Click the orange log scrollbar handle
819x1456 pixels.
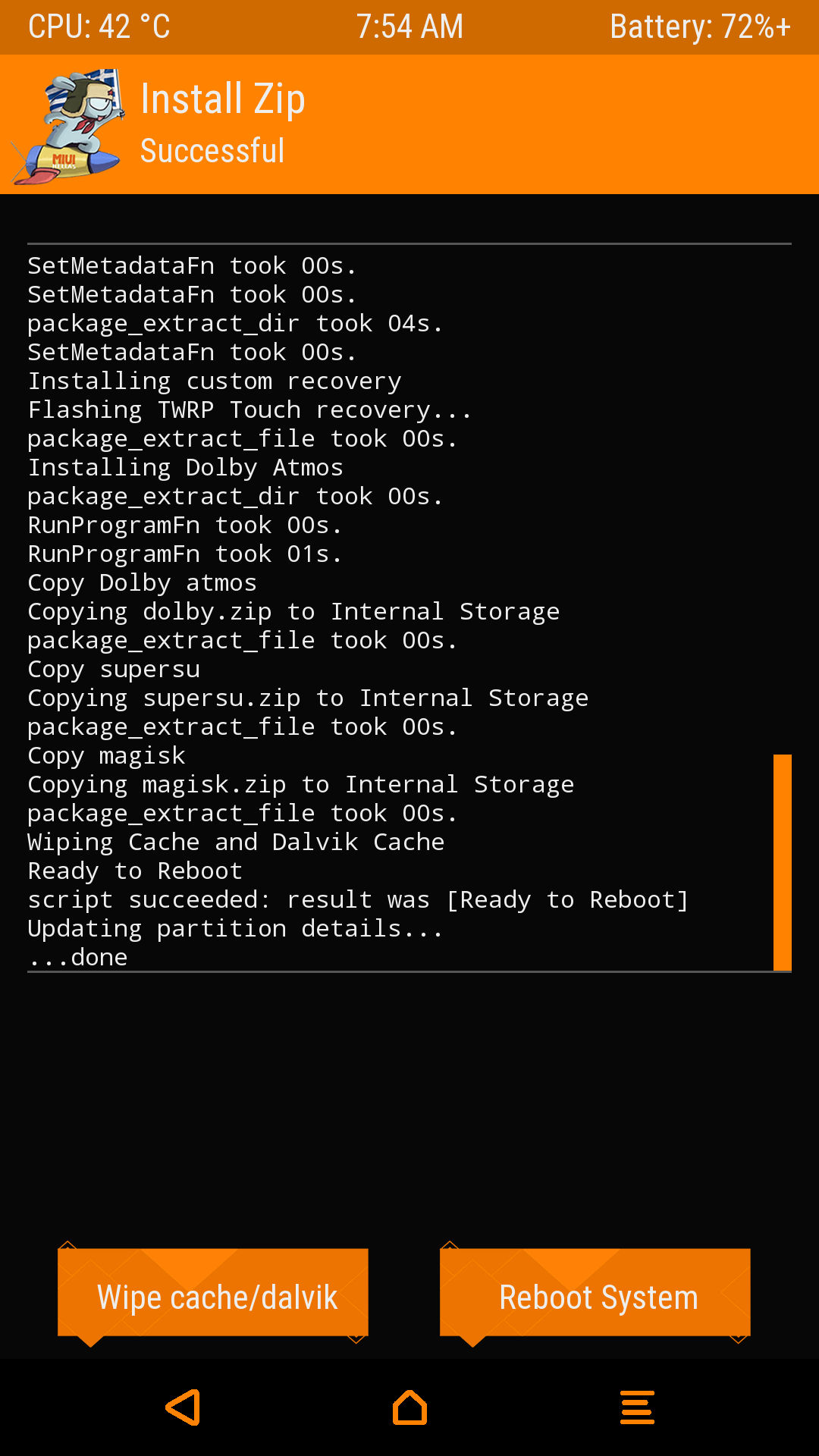click(x=782, y=862)
